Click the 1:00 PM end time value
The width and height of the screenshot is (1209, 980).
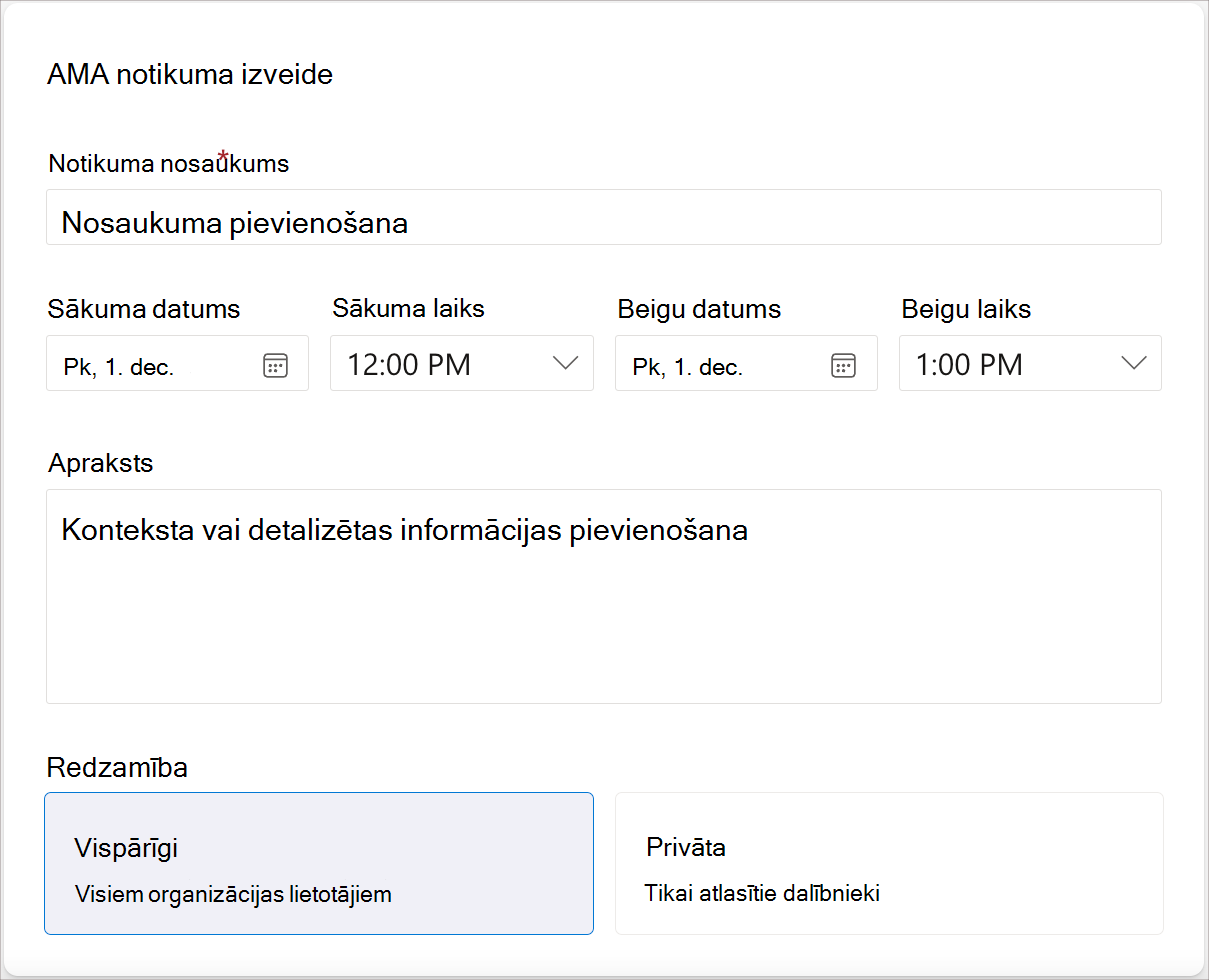969,365
